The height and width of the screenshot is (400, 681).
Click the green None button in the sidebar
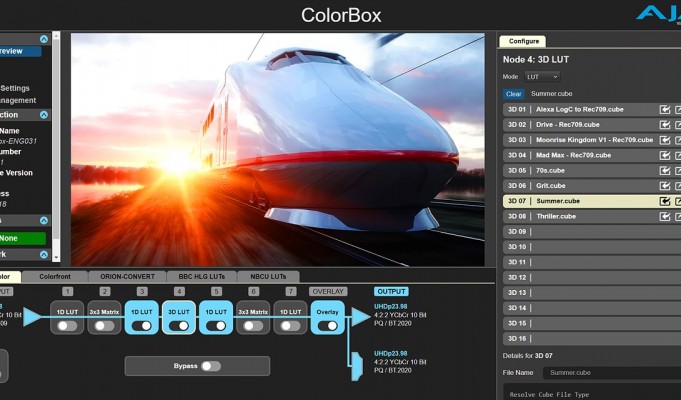click(22, 238)
